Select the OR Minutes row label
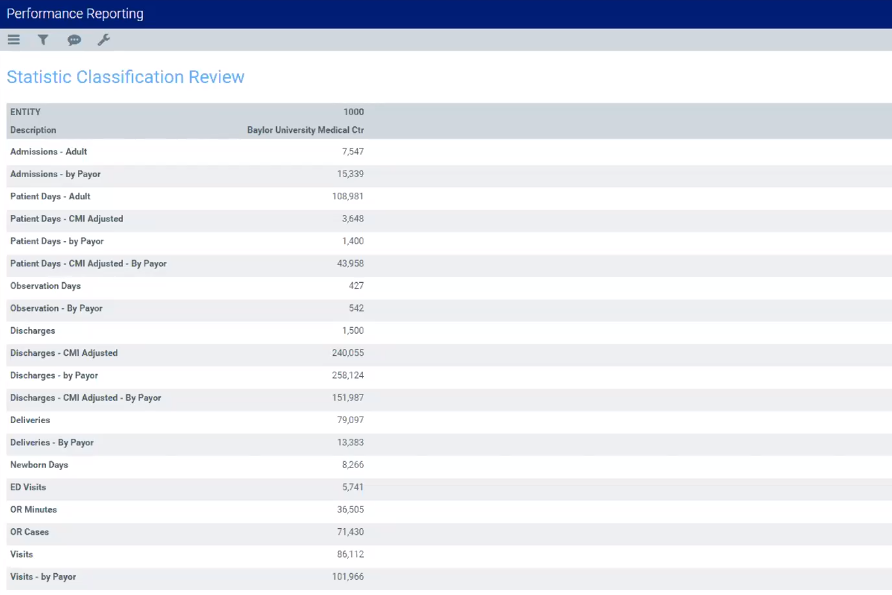892x595 pixels. click(x=34, y=510)
